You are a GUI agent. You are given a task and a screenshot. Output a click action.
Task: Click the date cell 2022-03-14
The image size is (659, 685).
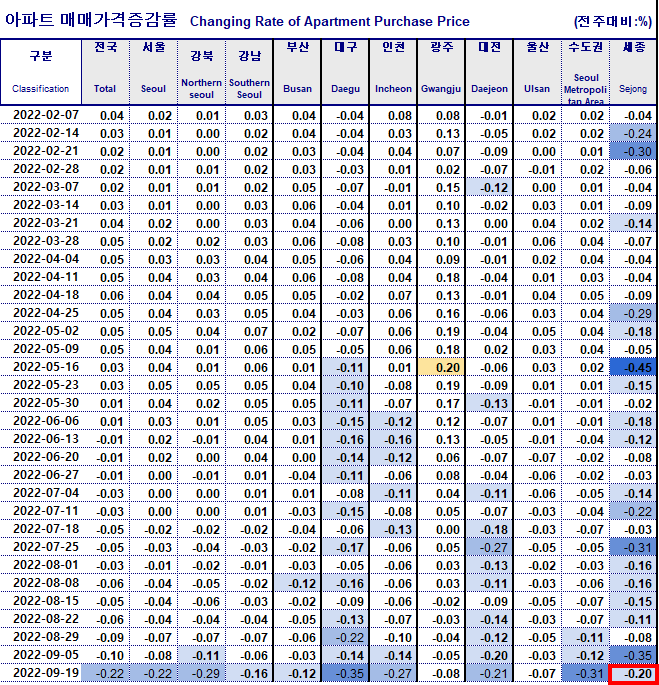pyautogui.click(x=41, y=205)
